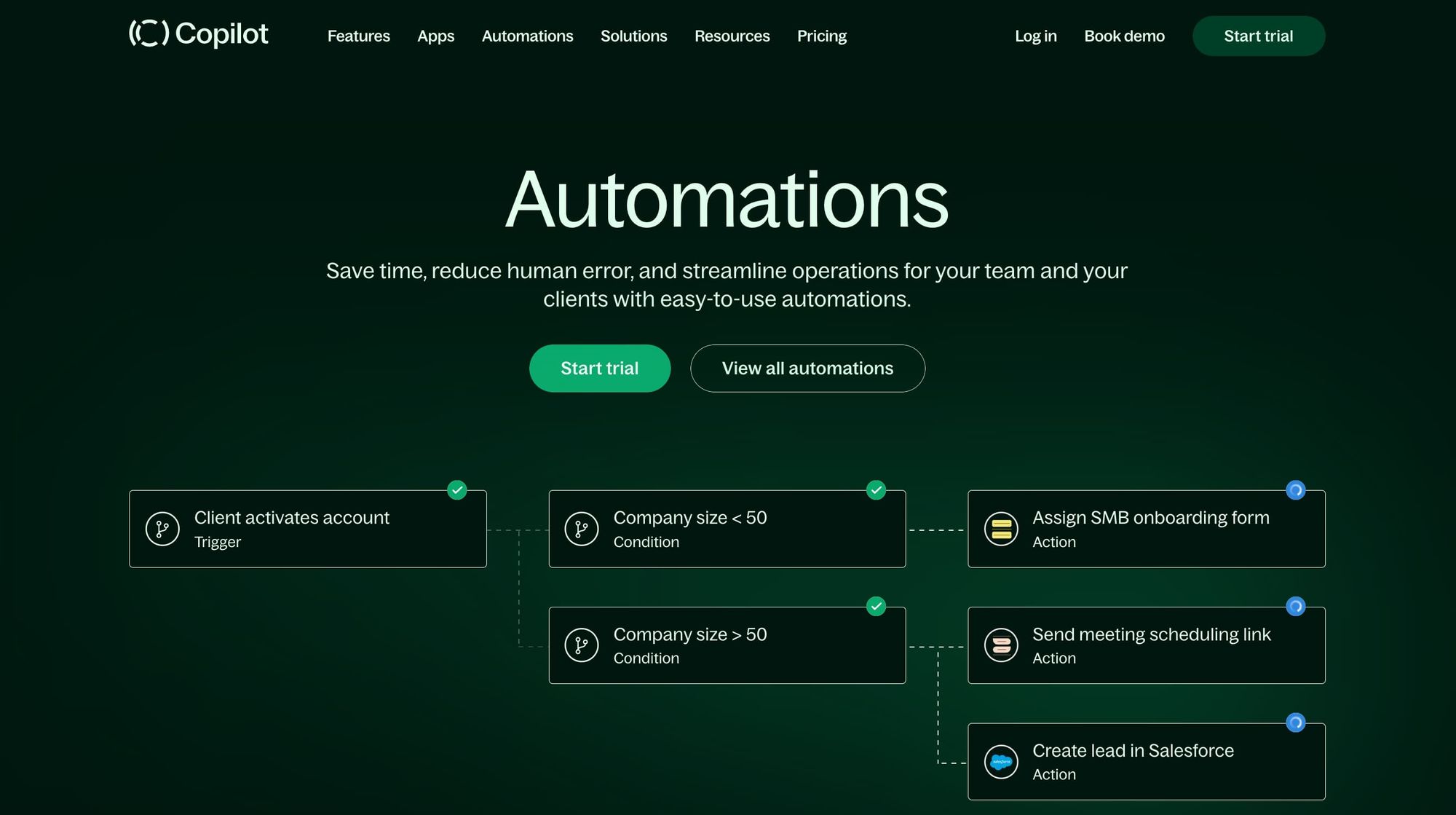Expand the Solutions navigation menu
The width and height of the screenshot is (1456, 815).
pos(633,36)
